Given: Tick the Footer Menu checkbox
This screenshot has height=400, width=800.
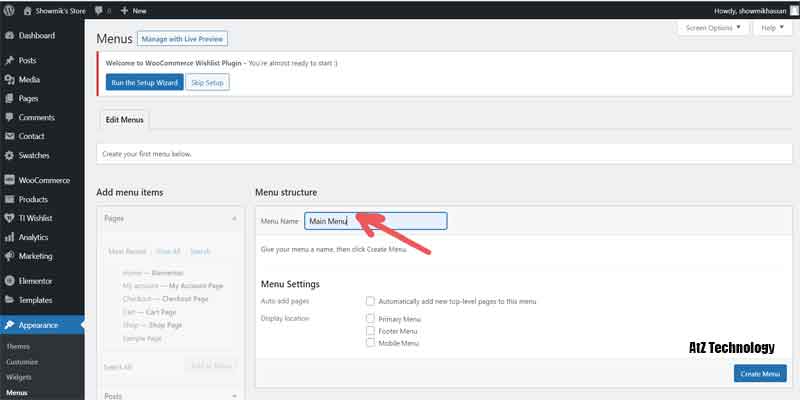Looking at the screenshot, I should point(371,330).
